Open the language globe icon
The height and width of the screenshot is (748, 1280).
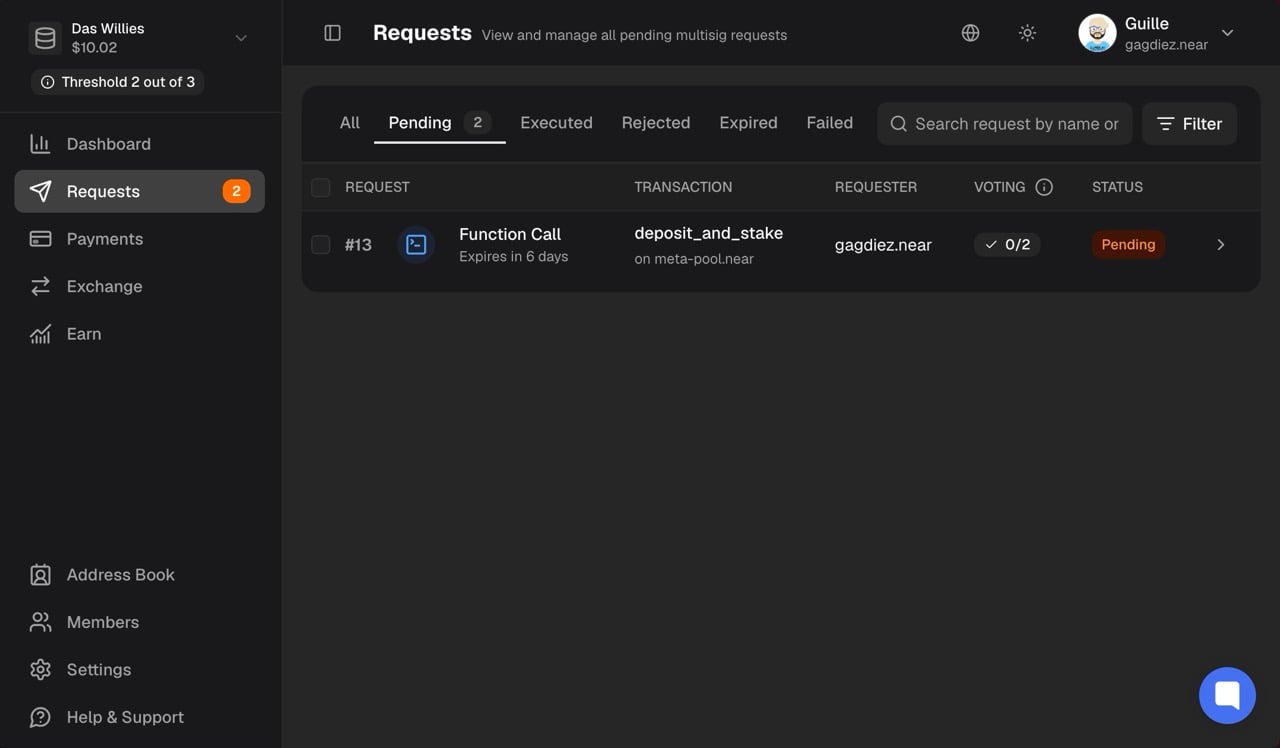(x=970, y=33)
